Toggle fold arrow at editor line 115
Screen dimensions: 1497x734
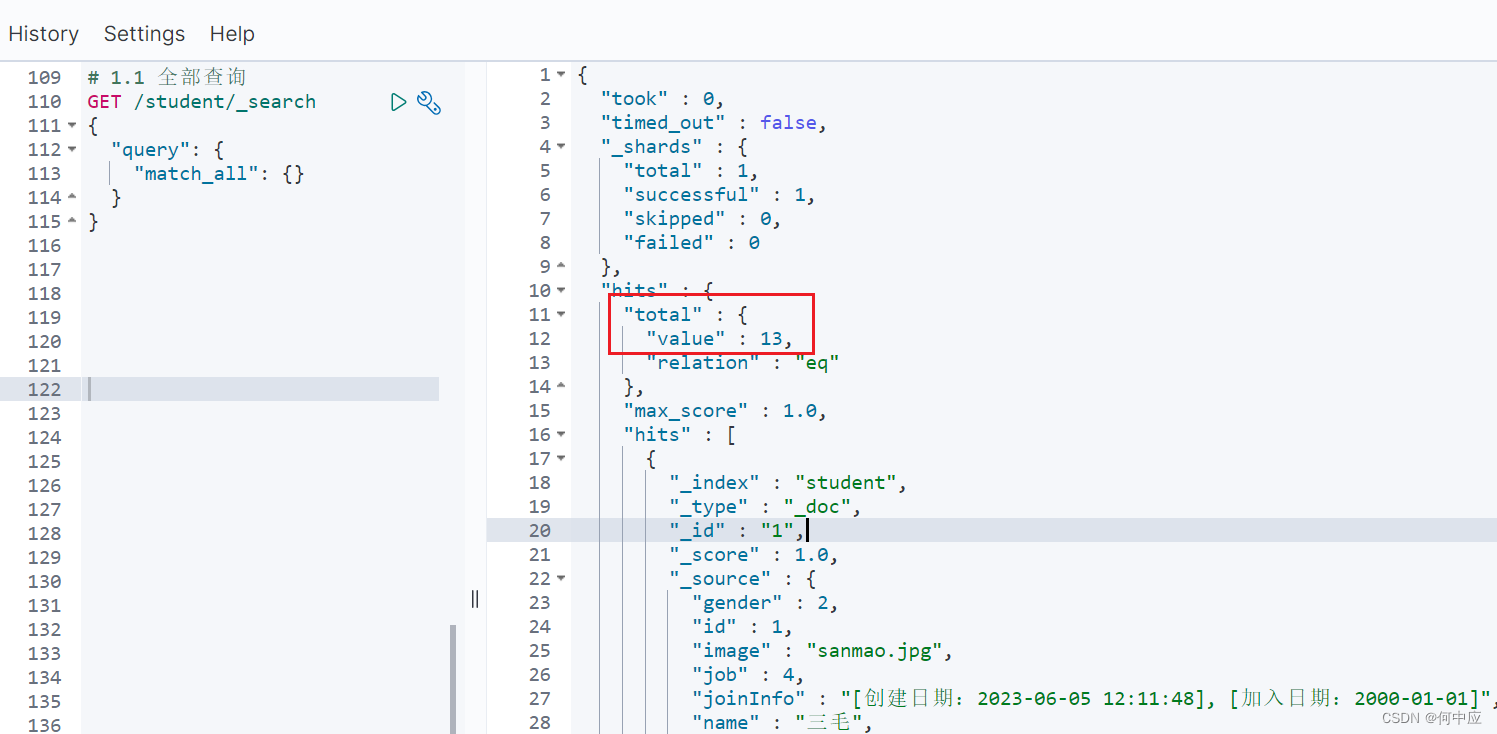pos(71,222)
